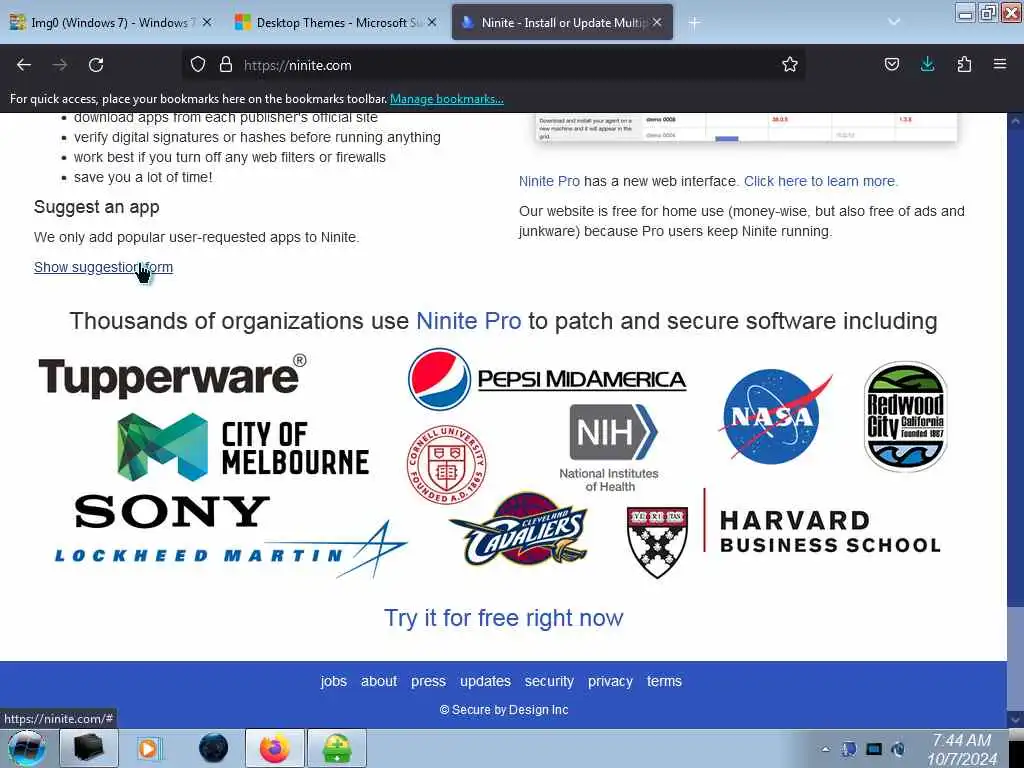1024x768 pixels.
Task: Click the Cornell University seal
Action: [447, 464]
